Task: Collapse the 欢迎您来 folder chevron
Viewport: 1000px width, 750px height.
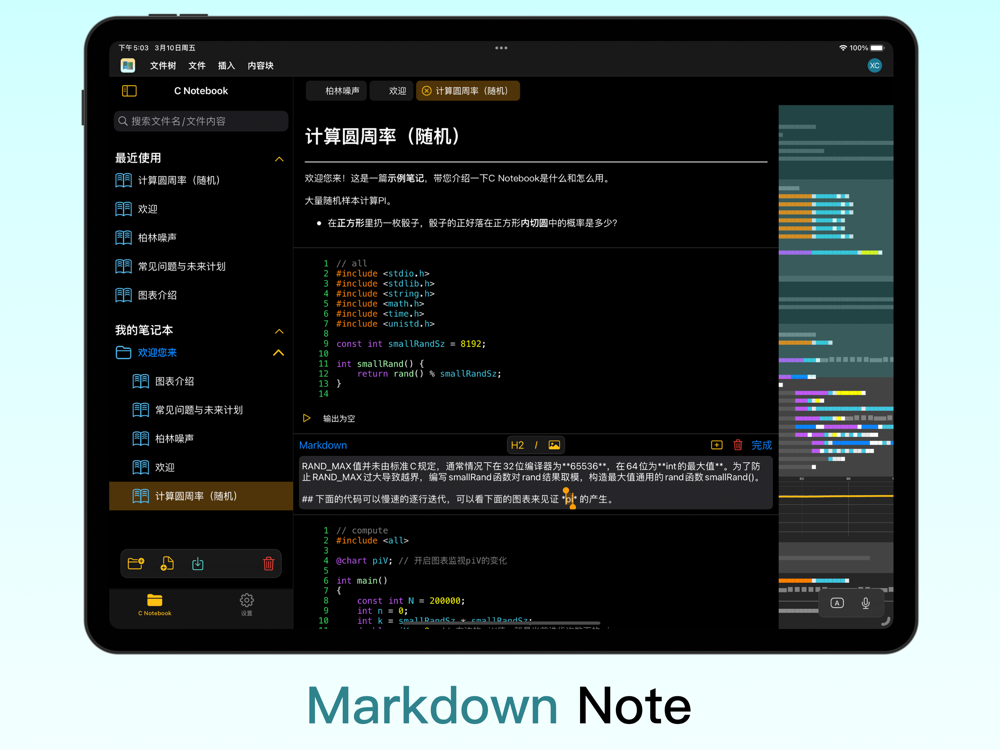Action: coord(279,353)
